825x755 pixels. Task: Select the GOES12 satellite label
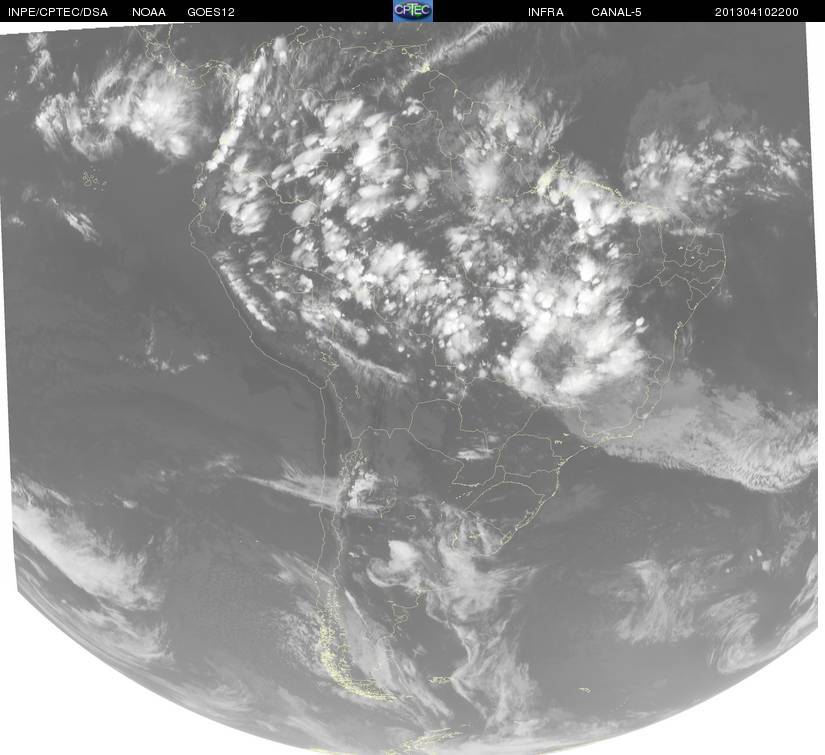click(211, 12)
